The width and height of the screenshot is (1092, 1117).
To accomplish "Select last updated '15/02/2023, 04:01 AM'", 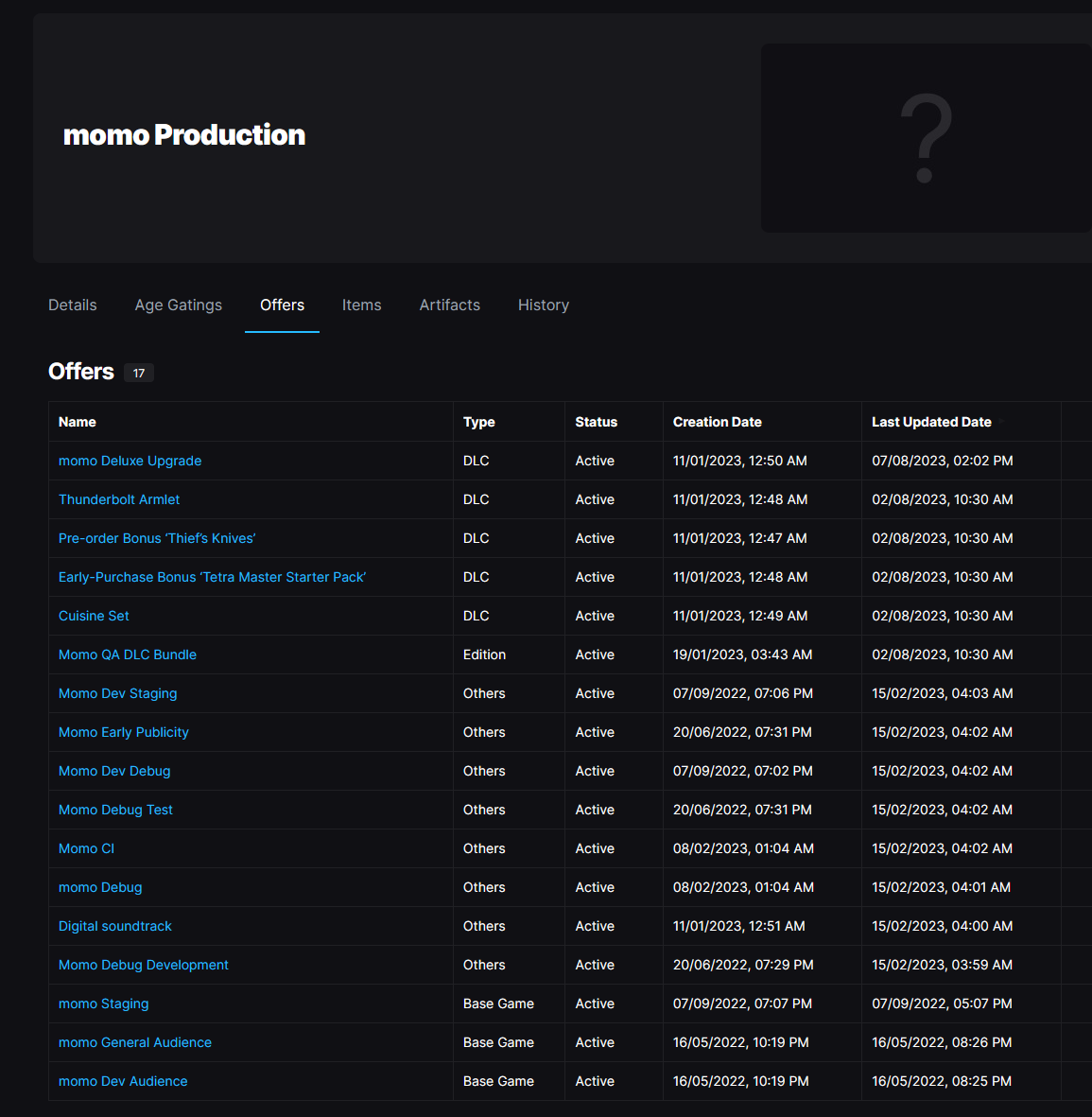I will click(x=941, y=887).
